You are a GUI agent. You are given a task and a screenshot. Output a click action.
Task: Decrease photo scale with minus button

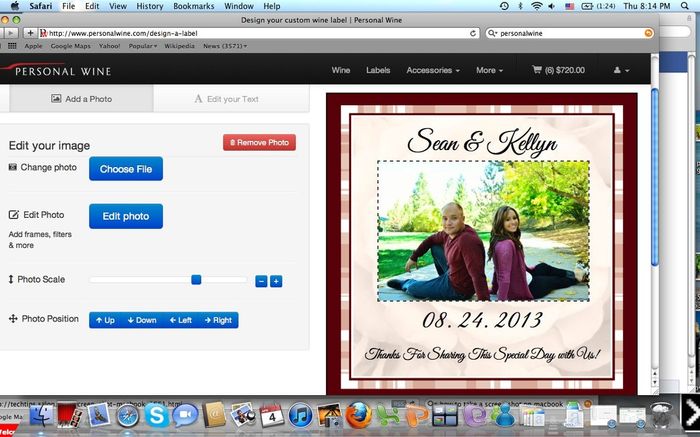tap(261, 282)
